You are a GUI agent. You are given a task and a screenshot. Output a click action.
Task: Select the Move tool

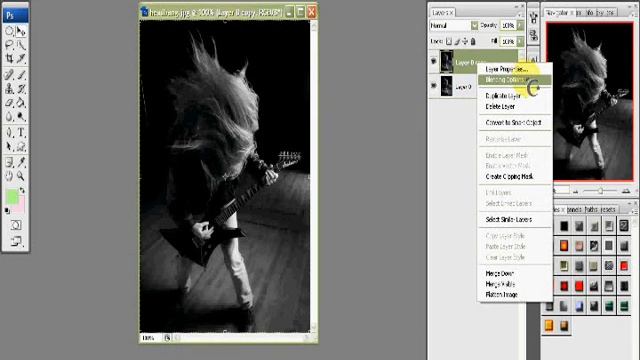coord(21,31)
